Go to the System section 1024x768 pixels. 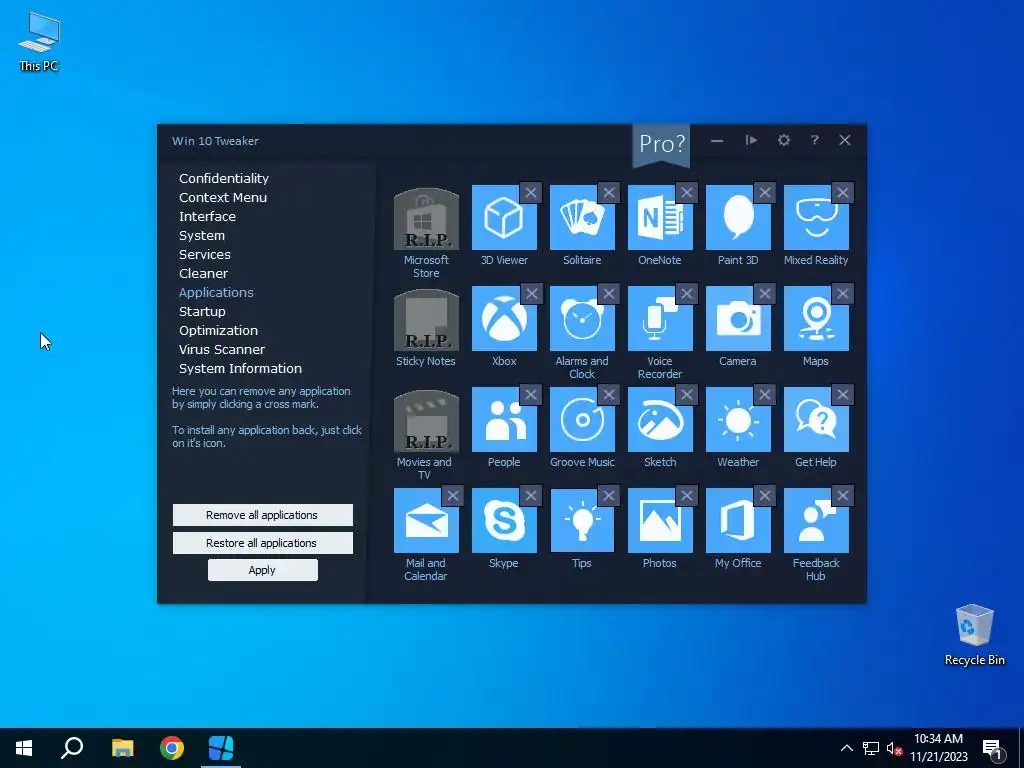click(x=202, y=235)
